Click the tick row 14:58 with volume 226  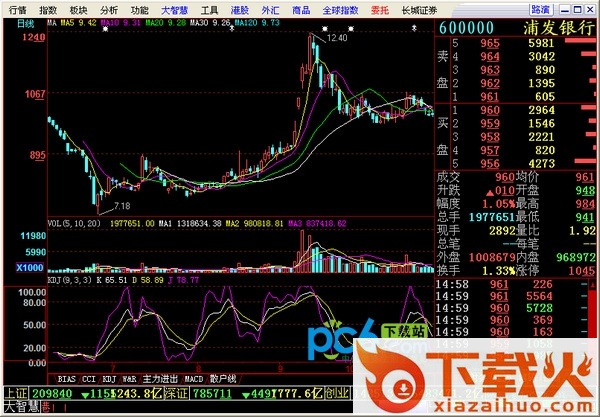[512, 284]
